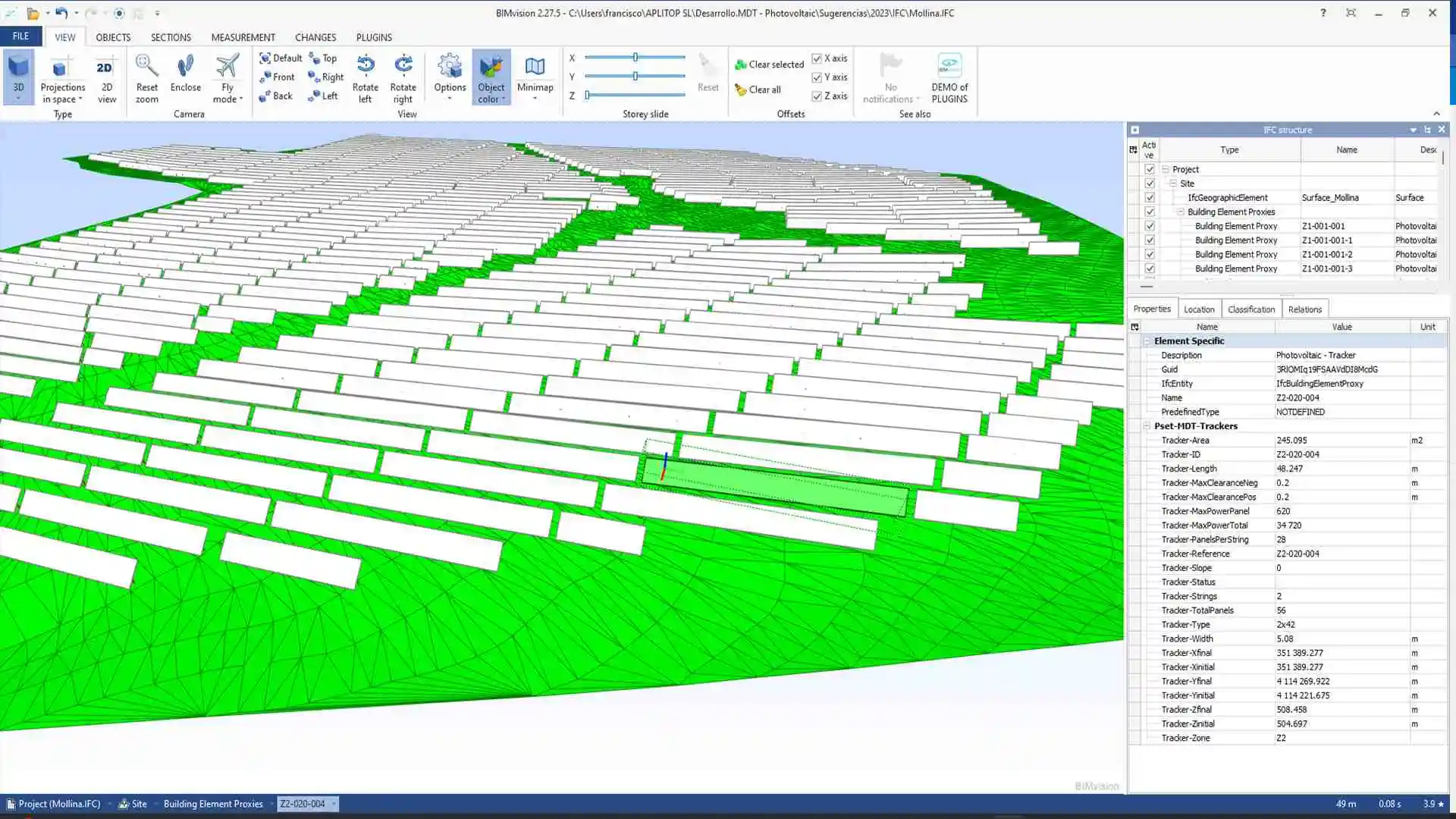Open the CHANGES ribbon tab
The width and height of the screenshot is (1456, 819).
(x=315, y=37)
